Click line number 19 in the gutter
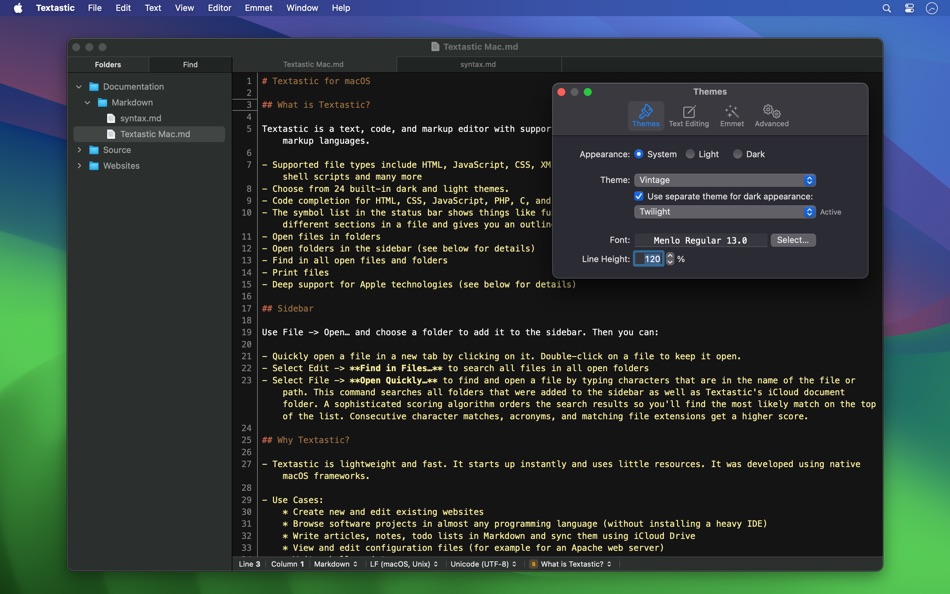 tap(247, 332)
